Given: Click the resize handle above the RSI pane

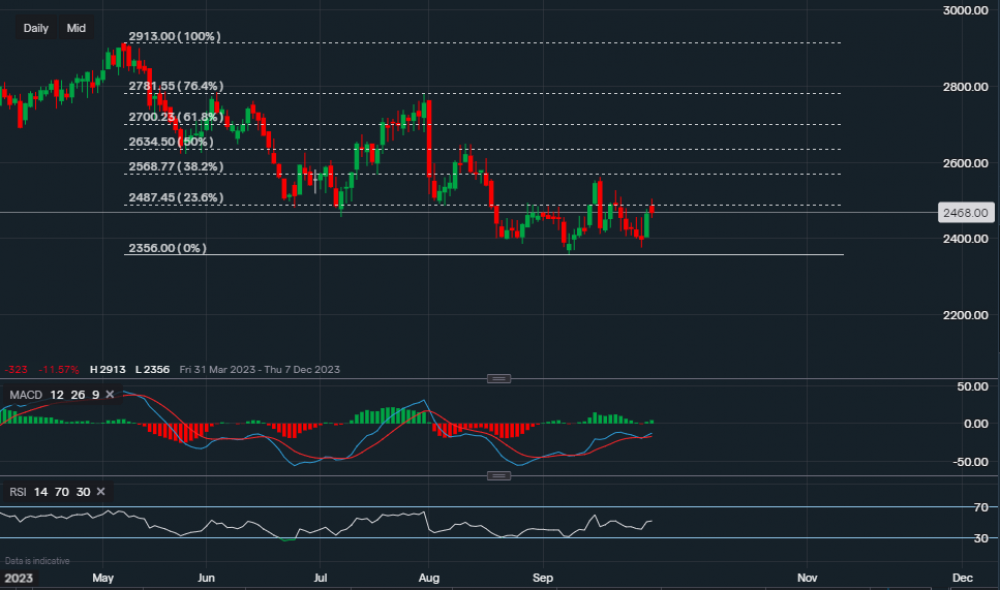Looking at the screenshot, I should click(499, 476).
